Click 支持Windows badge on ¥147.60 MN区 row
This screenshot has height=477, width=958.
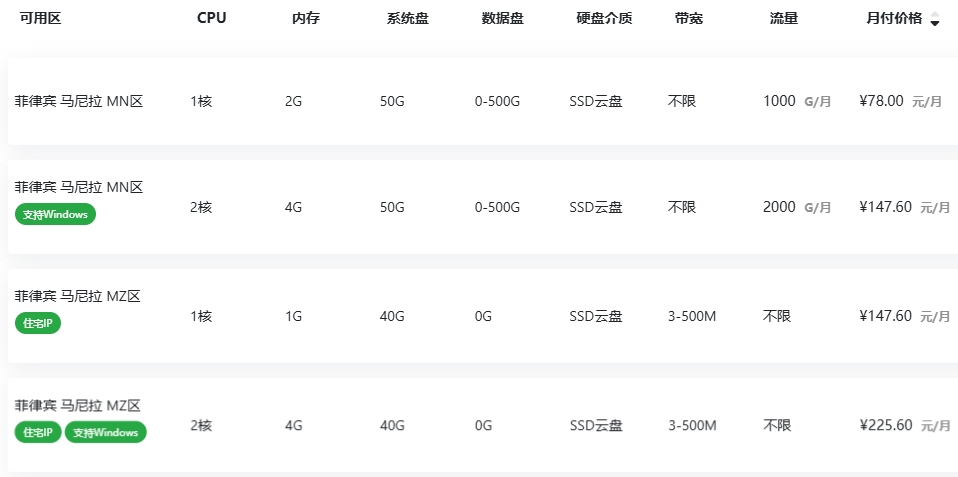[56, 214]
